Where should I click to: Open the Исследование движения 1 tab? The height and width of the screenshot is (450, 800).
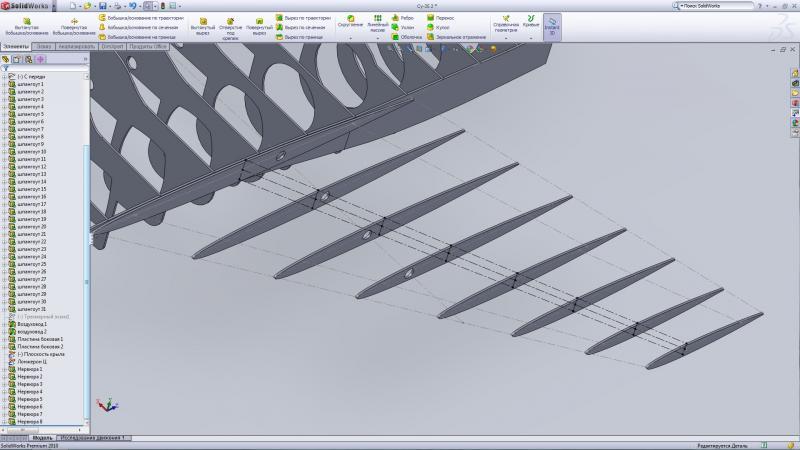pos(93,438)
